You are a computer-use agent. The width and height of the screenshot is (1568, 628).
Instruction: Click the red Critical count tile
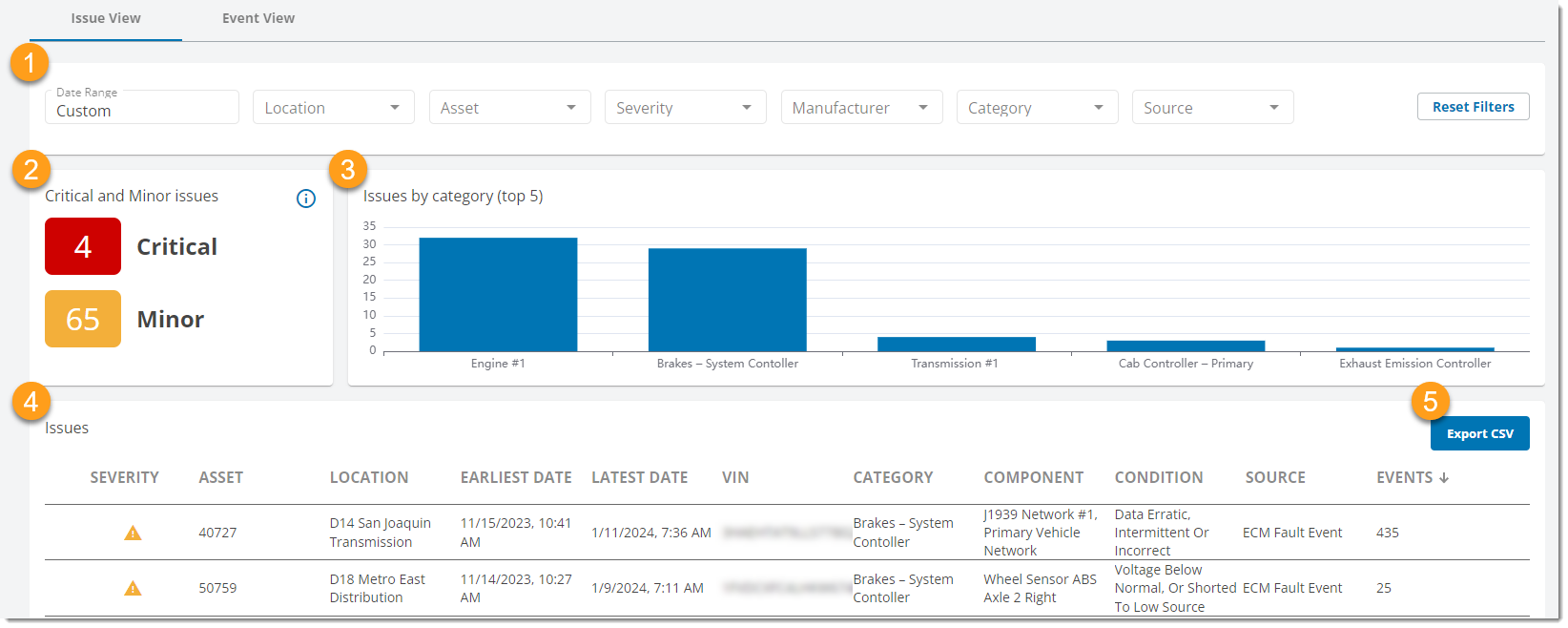click(83, 246)
